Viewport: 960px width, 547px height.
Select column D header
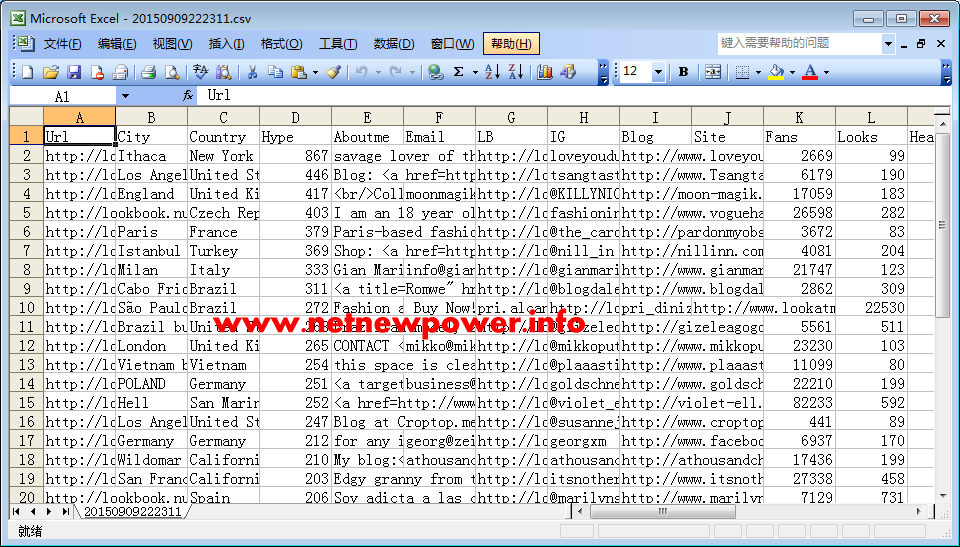point(295,117)
